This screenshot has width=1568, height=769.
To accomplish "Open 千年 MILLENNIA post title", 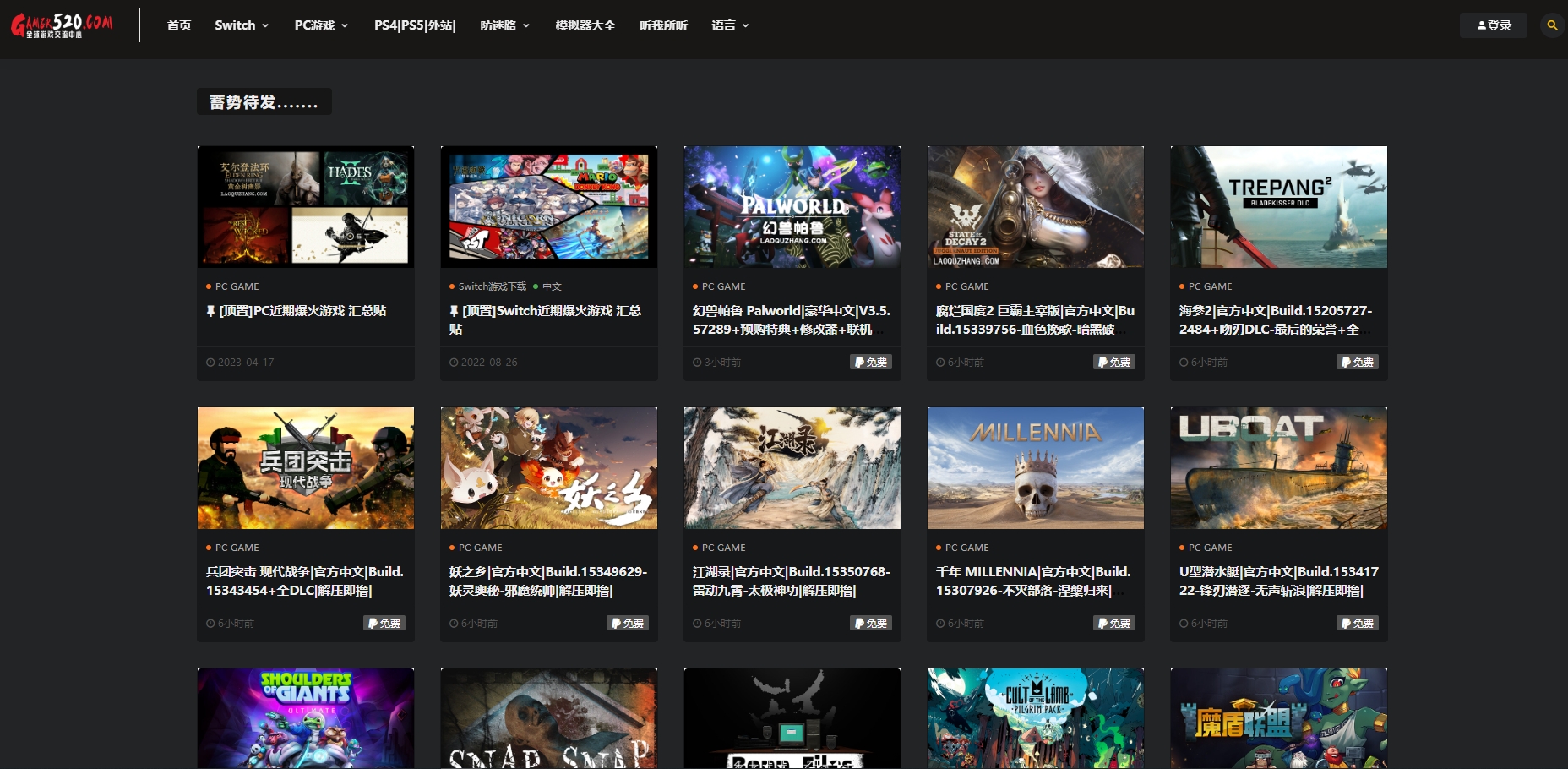I will tap(1033, 581).
